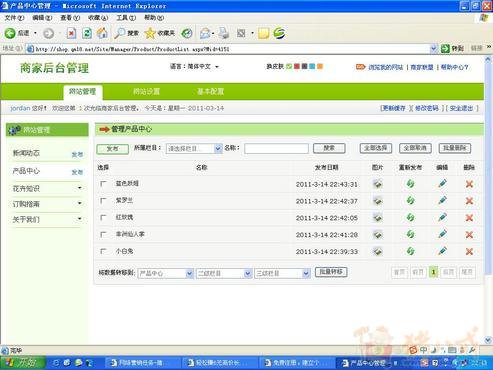
Task: Click the Print icon in IE toolbar
Action: pyautogui.click(x=224, y=33)
